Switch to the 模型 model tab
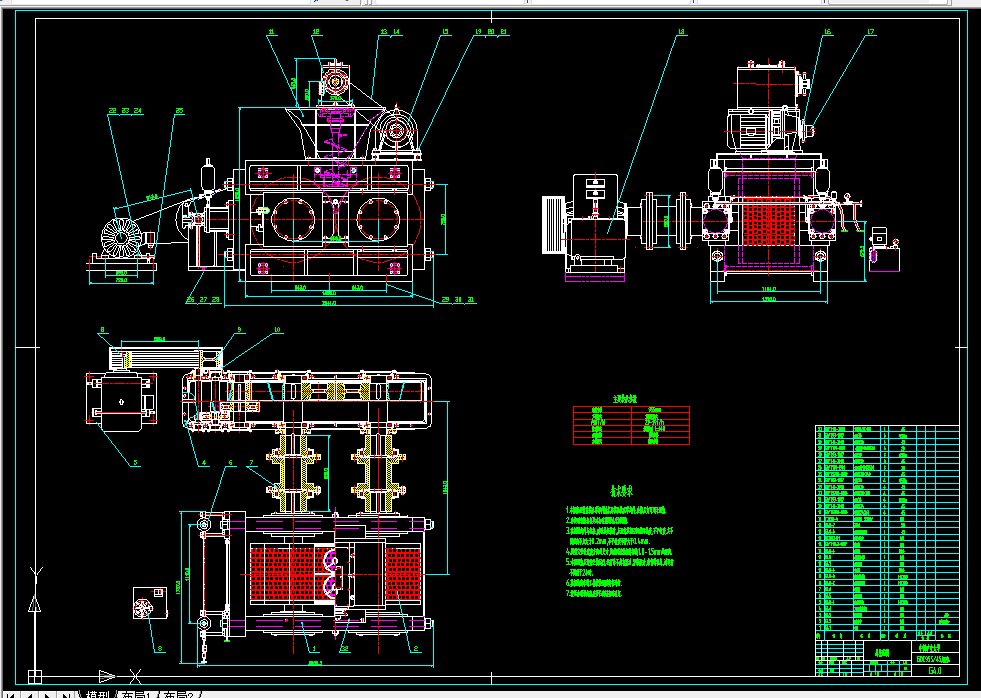Viewport: 981px width, 698px height. coord(98,695)
